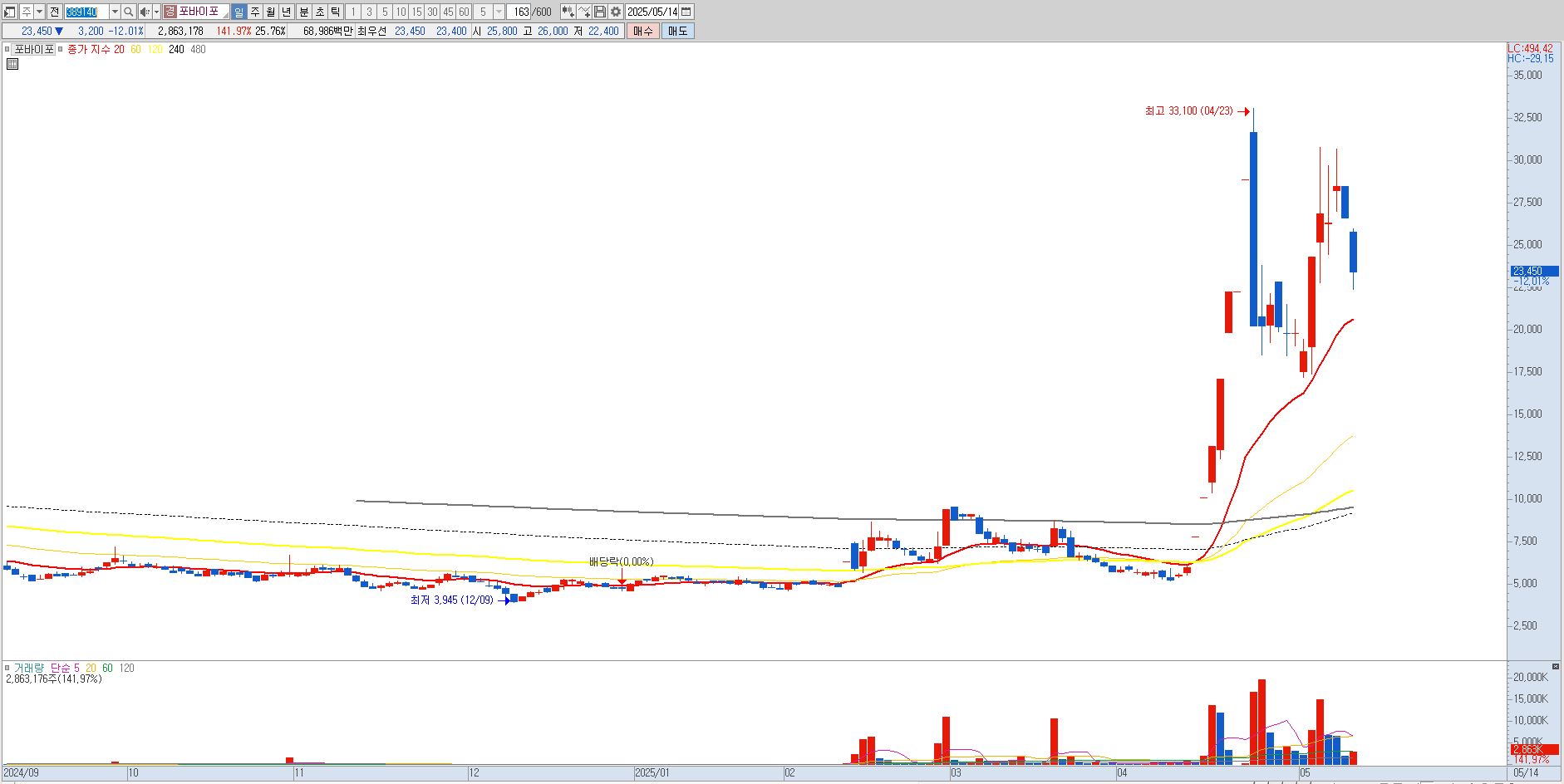Viewport: 1564px width, 784px height.
Task: Click the 종가 지수 20 moving average label
Action: pos(96,49)
